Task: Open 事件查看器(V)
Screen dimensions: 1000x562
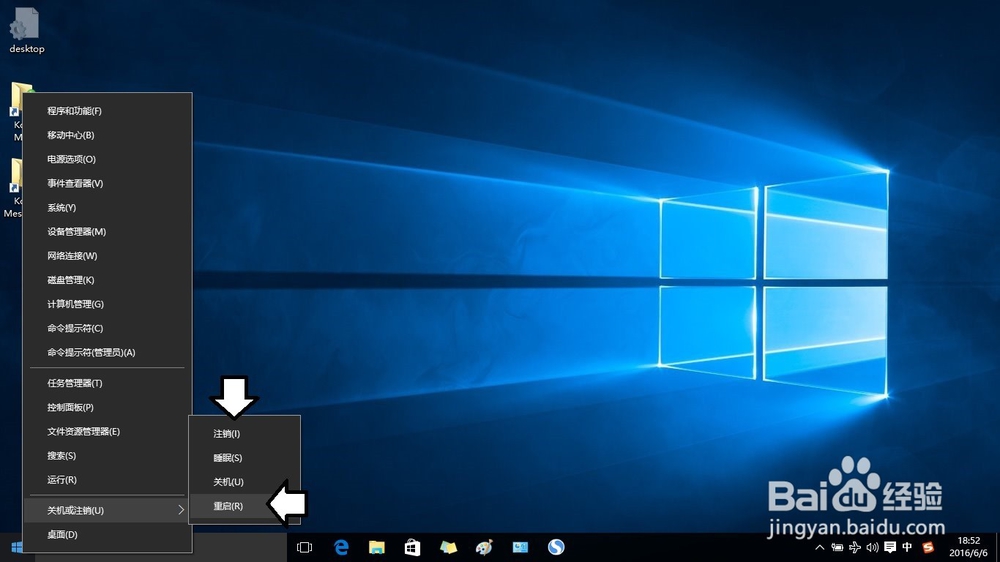Action: pyautogui.click(x=107, y=184)
